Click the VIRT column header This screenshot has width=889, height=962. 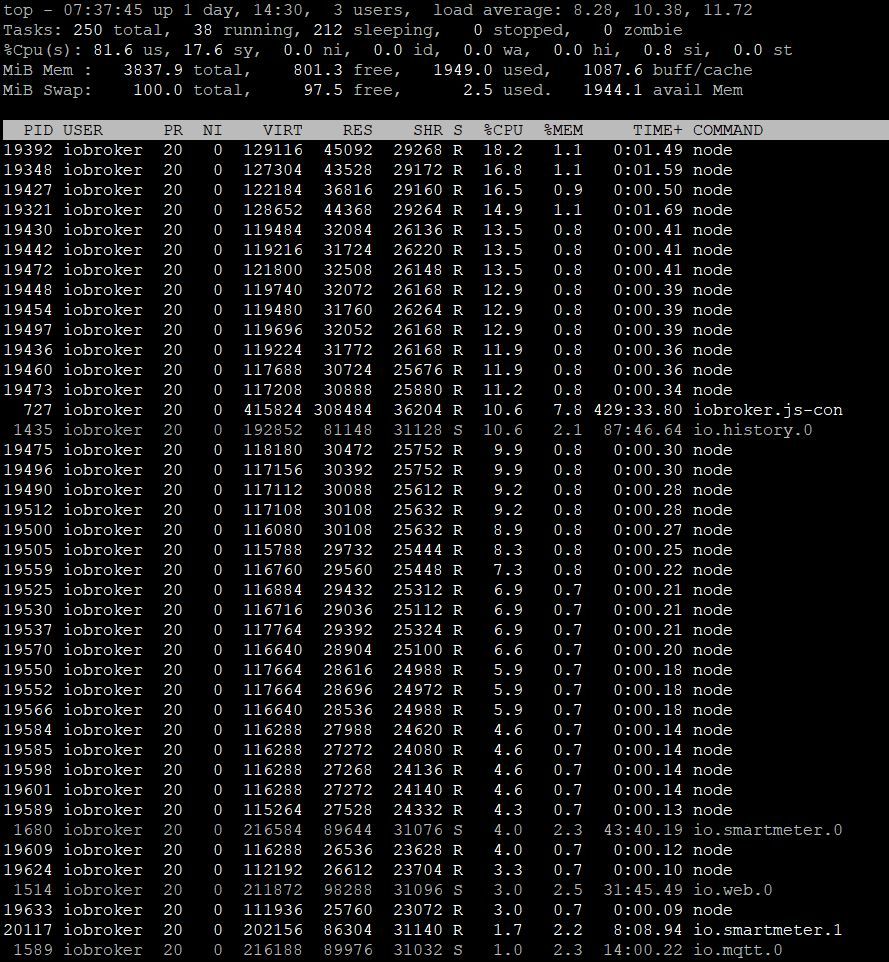click(x=283, y=130)
